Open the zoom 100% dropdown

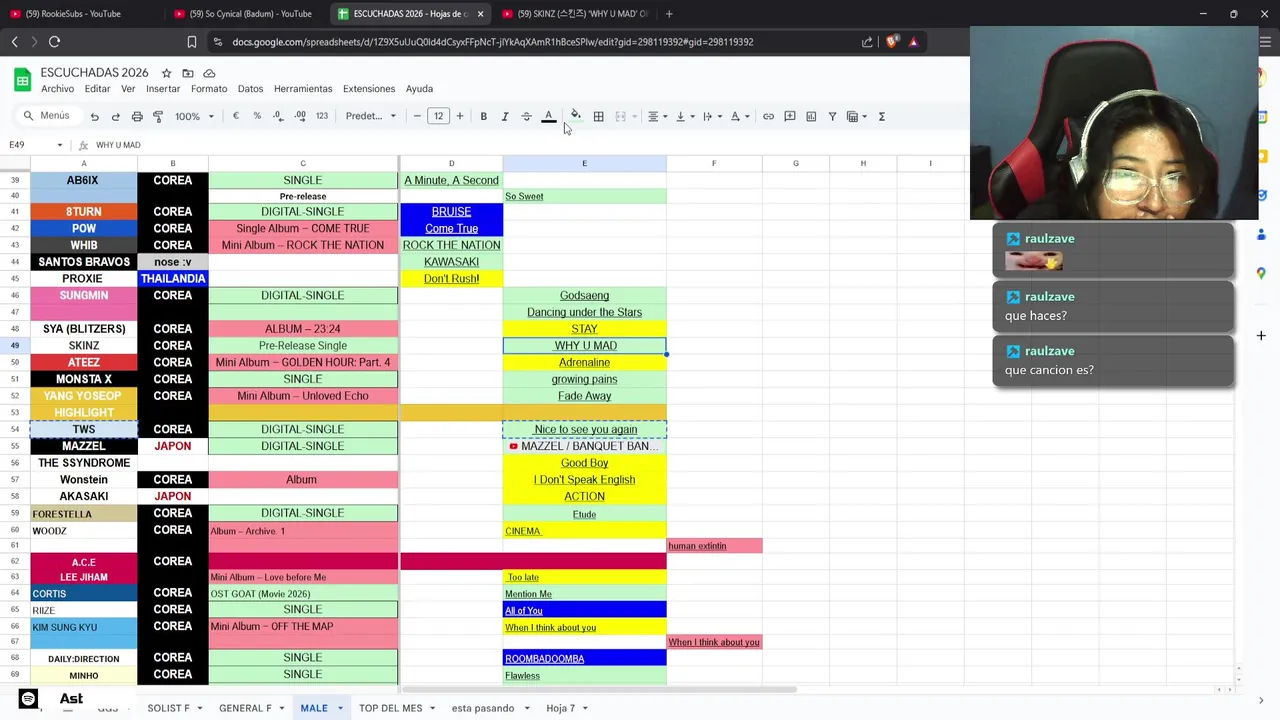194,116
